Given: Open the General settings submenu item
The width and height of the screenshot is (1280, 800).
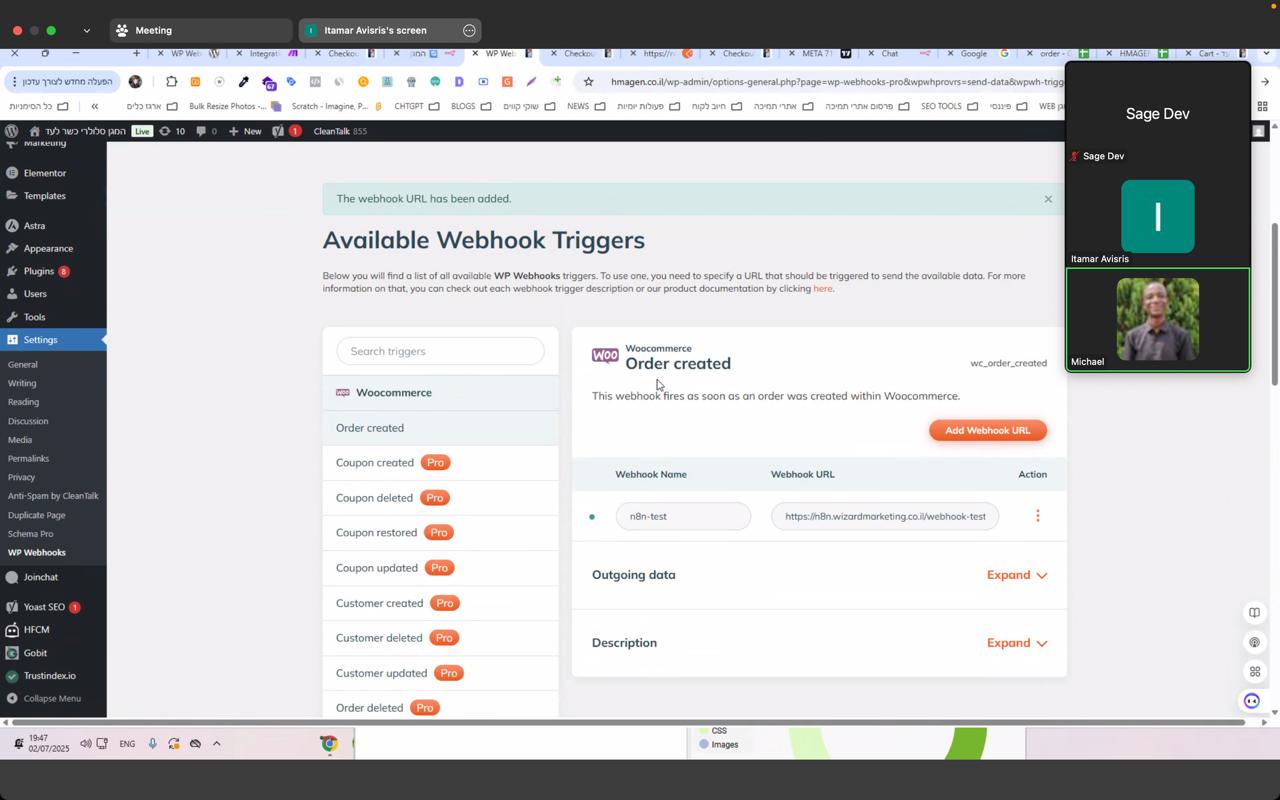Looking at the screenshot, I should [x=23, y=365].
